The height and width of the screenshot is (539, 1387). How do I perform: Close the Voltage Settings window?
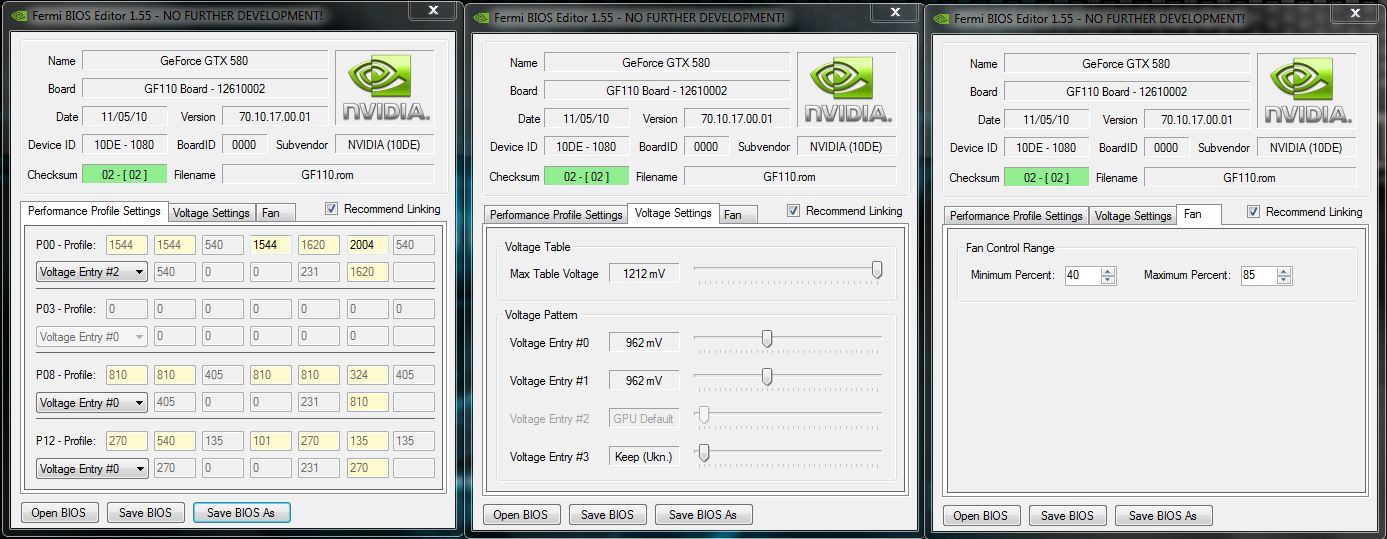click(x=894, y=10)
